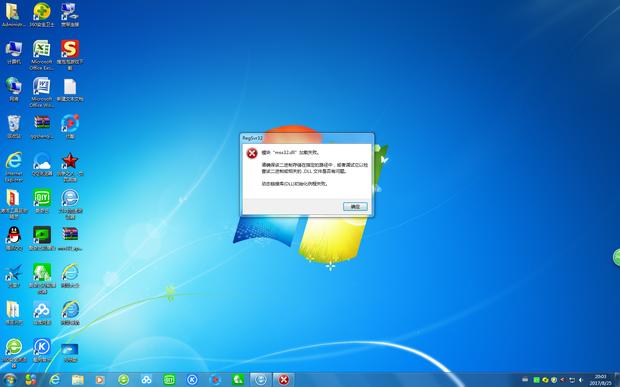Select the red Sogou S desktop shortcut
620x387 pixels.
tap(70, 55)
